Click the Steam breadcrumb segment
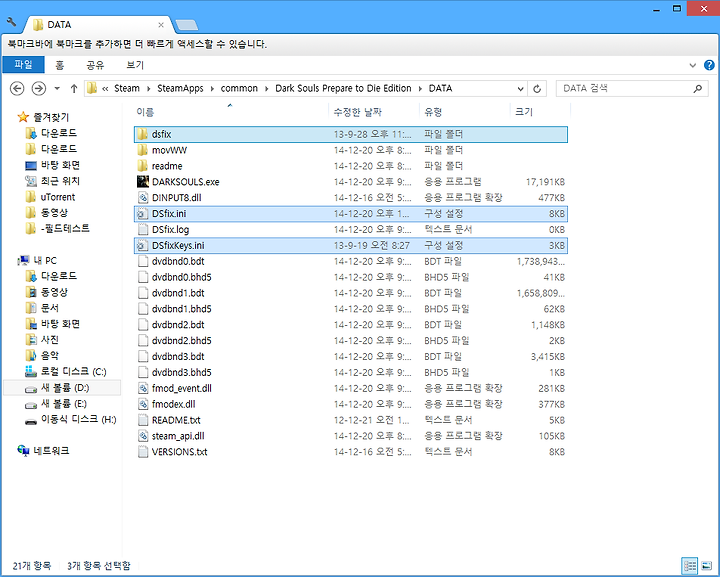720x577 pixels. click(127, 88)
